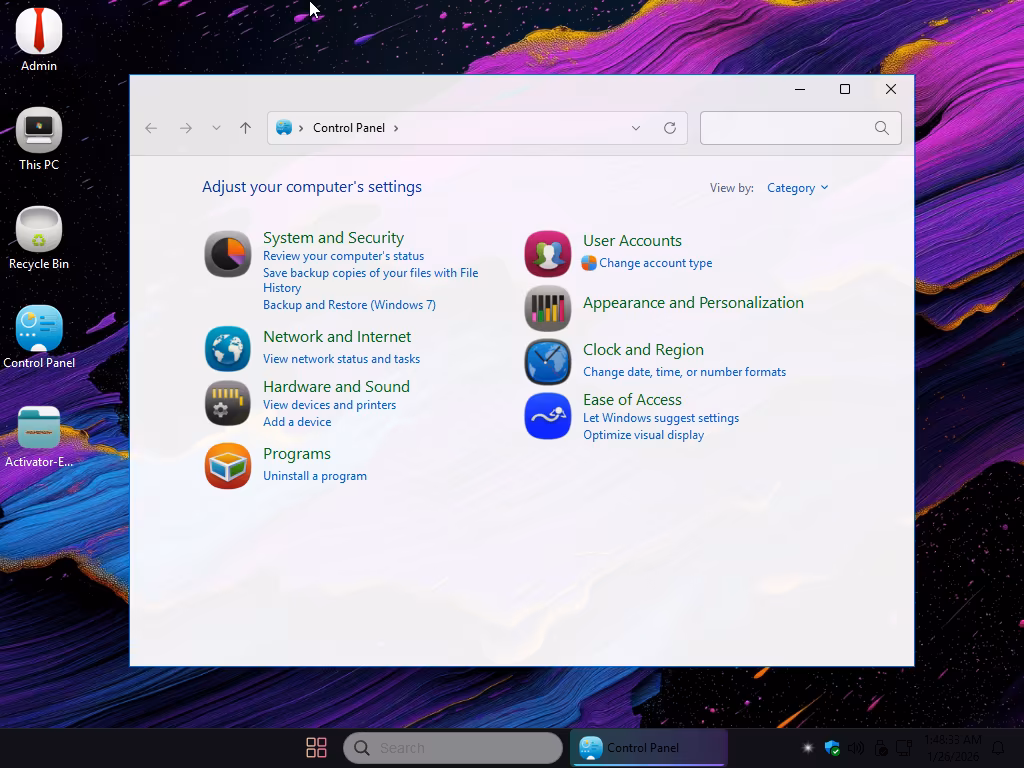Click the Uninstall a program link
Viewport: 1024px width, 768px height.
314,476
